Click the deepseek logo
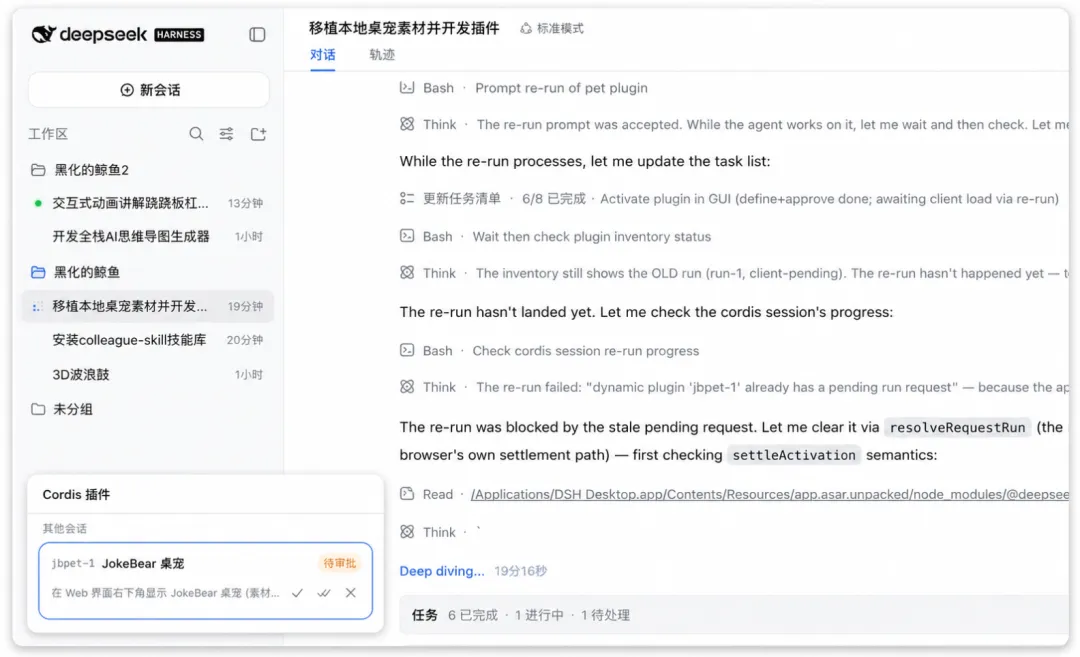Screen dimensions: 1080x657 coord(90,34)
